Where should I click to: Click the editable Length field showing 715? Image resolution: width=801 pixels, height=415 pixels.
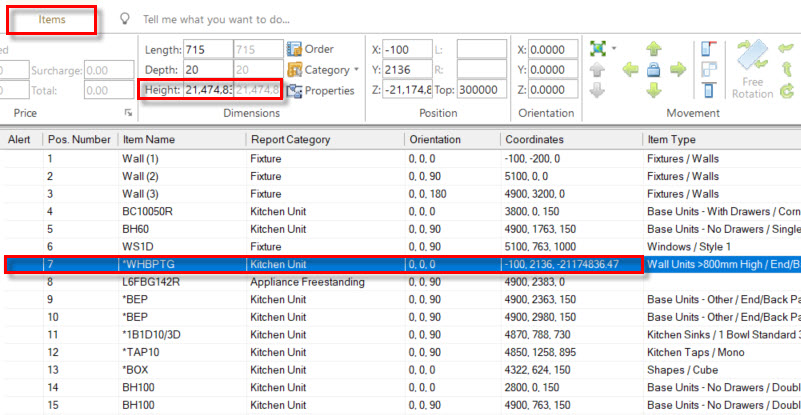tap(208, 50)
